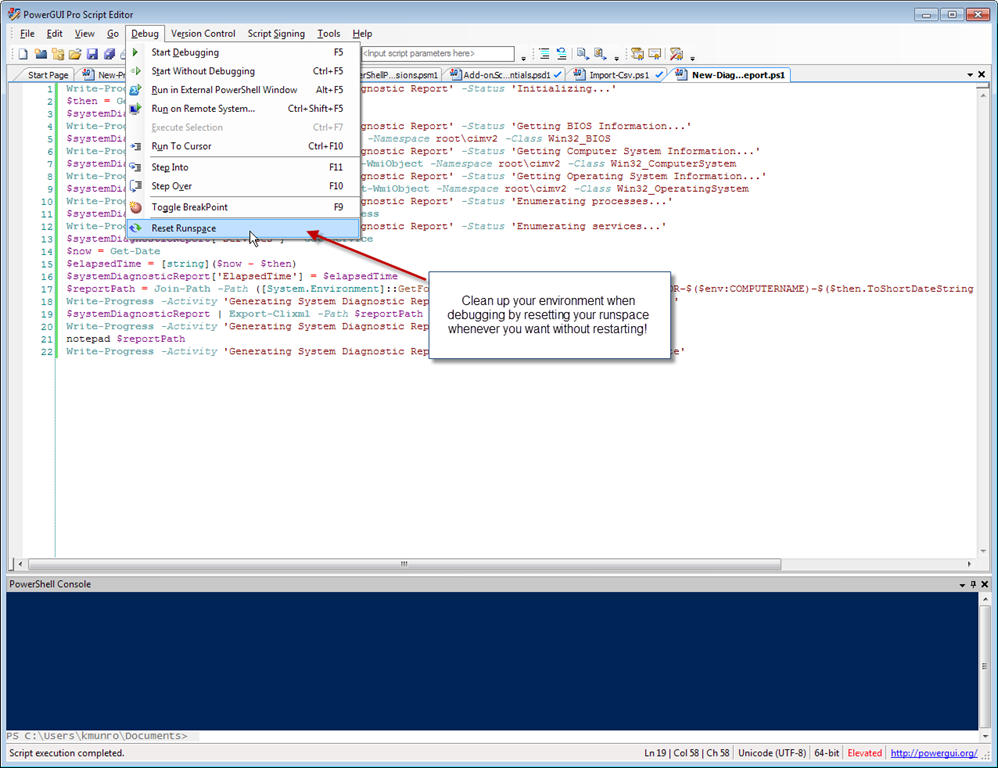Expand the document tab list dropdown arrow
Image resolution: width=998 pixels, height=768 pixels.
(x=969, y=75)
